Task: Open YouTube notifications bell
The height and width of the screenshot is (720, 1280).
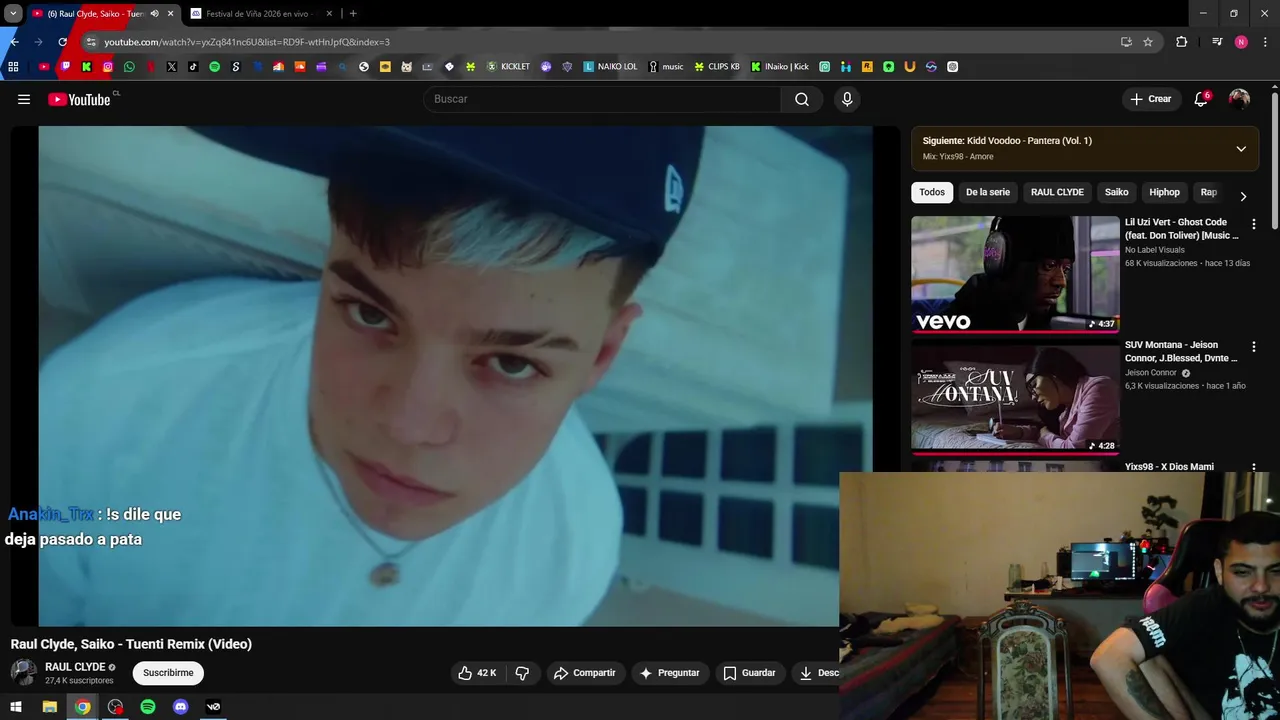Action: 1201,99
